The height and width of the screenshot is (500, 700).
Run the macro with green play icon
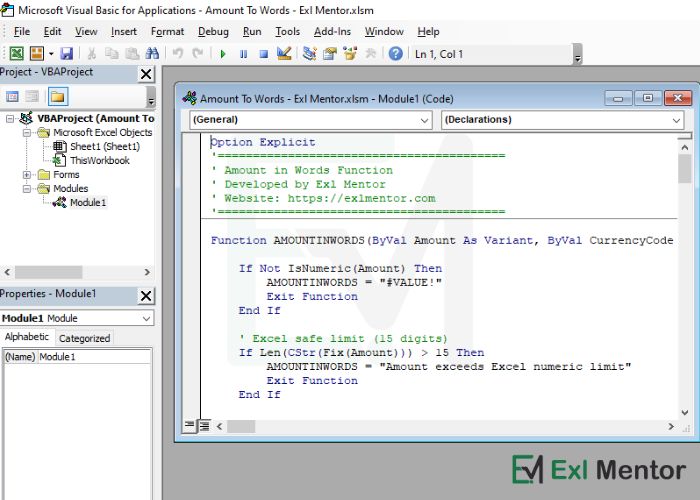(223, 54)
